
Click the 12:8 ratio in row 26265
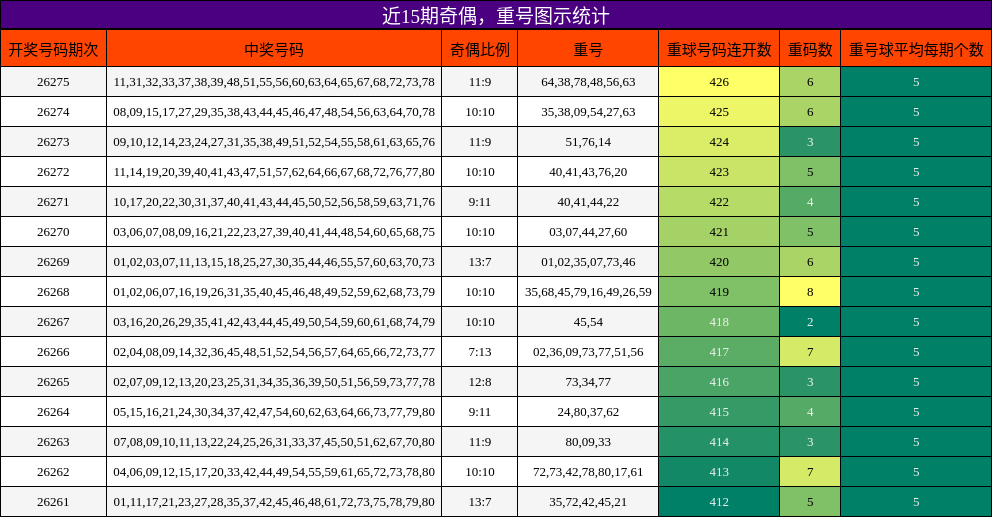pos(480,382)
